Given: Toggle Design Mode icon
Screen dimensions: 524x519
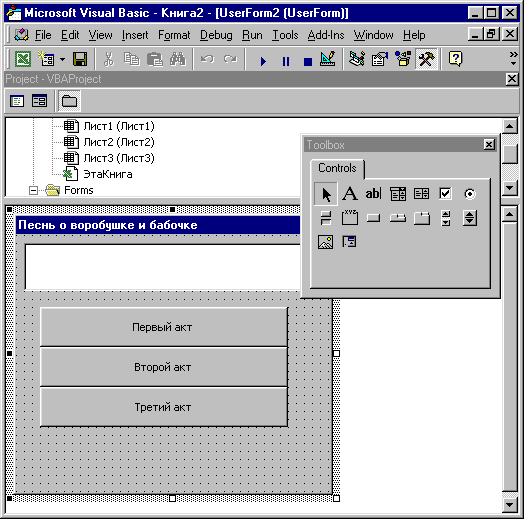Looking at the screenshot, I should coord(328,59).
